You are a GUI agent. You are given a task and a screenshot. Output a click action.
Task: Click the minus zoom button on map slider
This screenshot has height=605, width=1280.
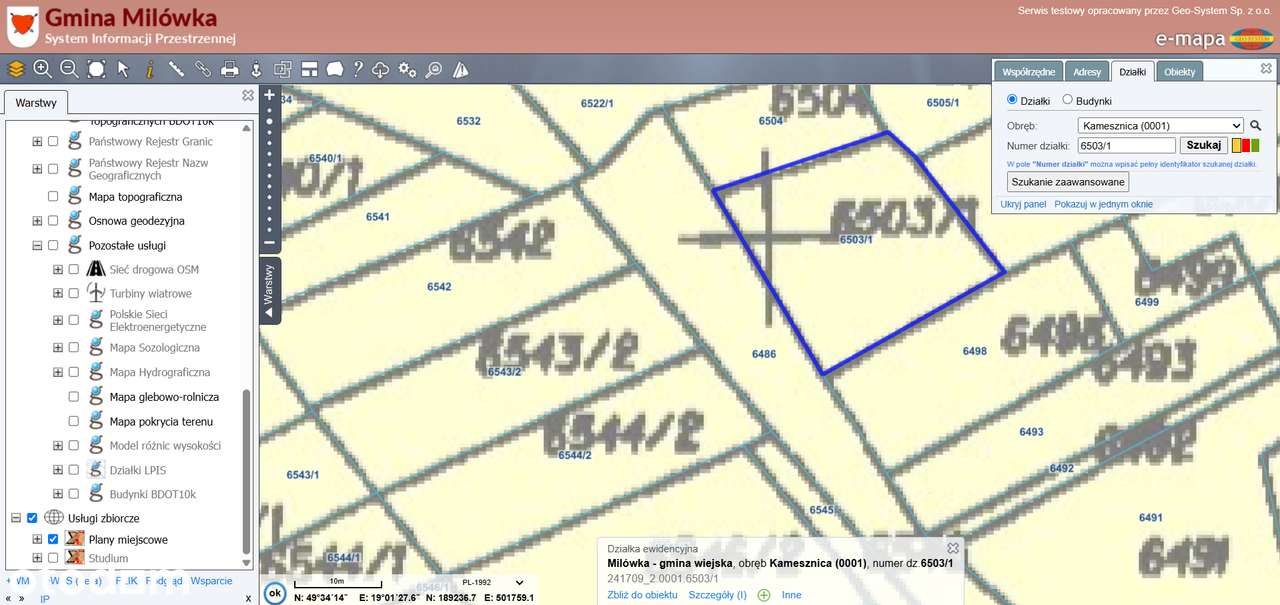click(269, 243)
